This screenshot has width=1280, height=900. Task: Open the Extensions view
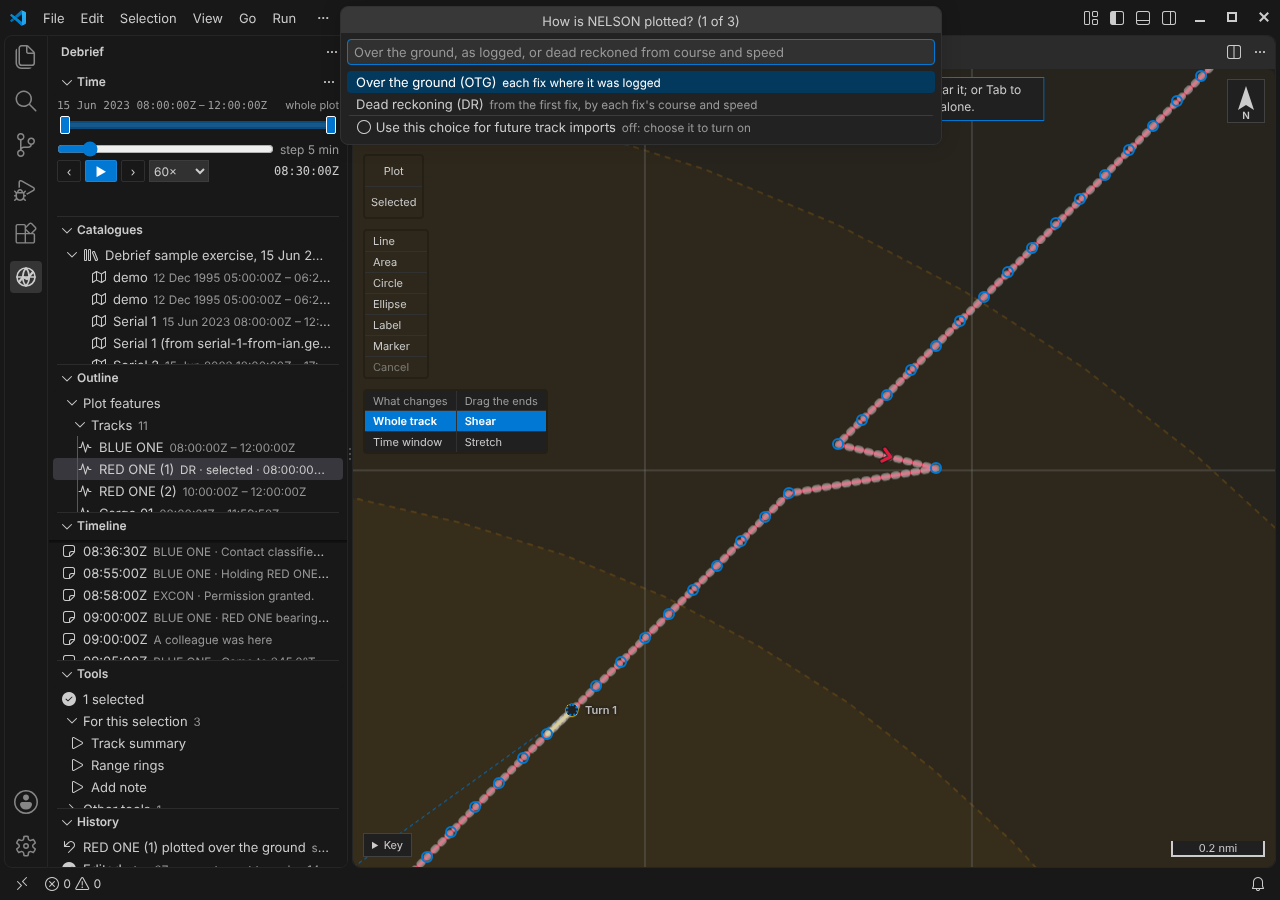[26, 233]
